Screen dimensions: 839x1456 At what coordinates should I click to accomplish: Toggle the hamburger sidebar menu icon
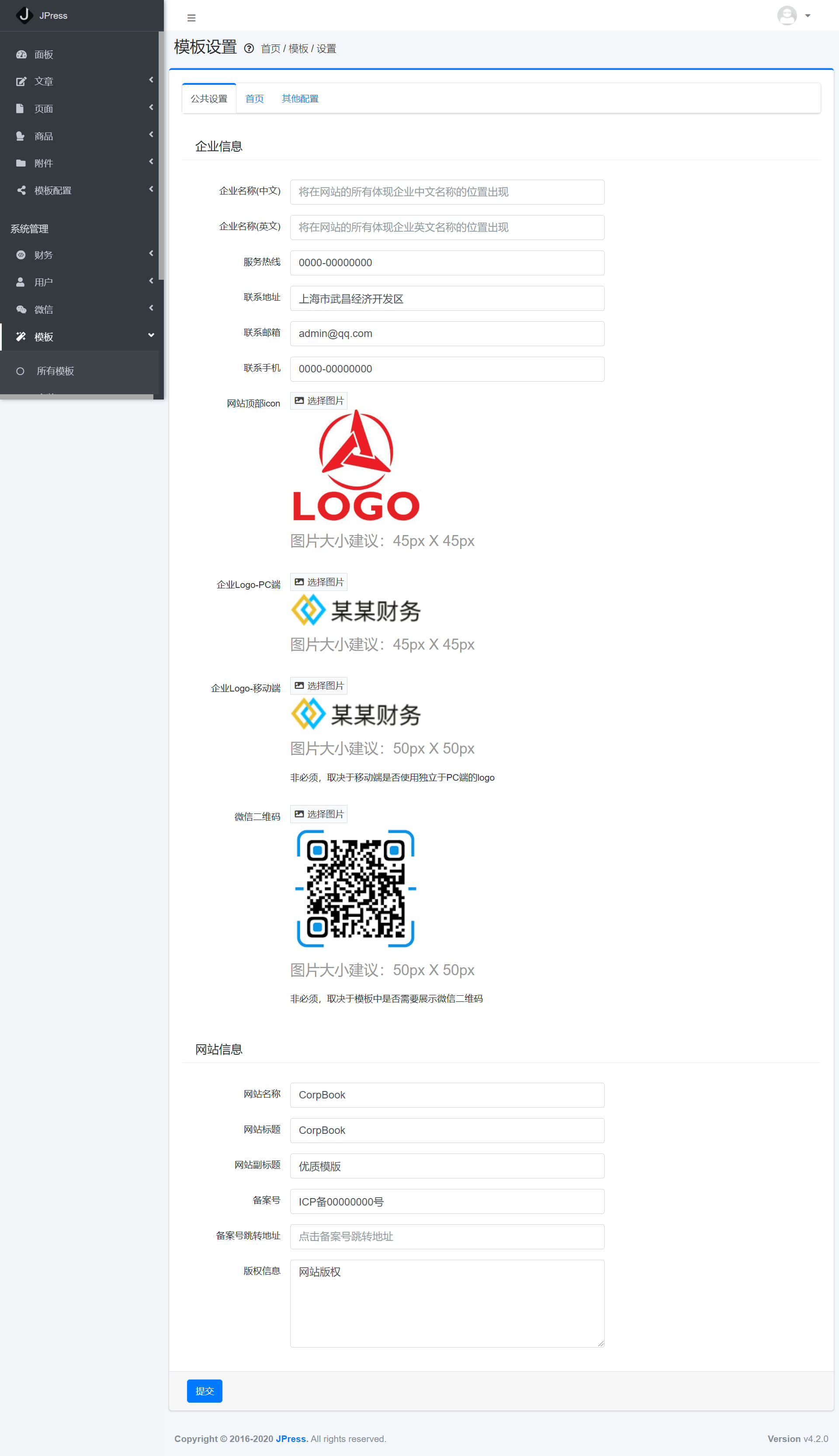[x=191, y=18]
